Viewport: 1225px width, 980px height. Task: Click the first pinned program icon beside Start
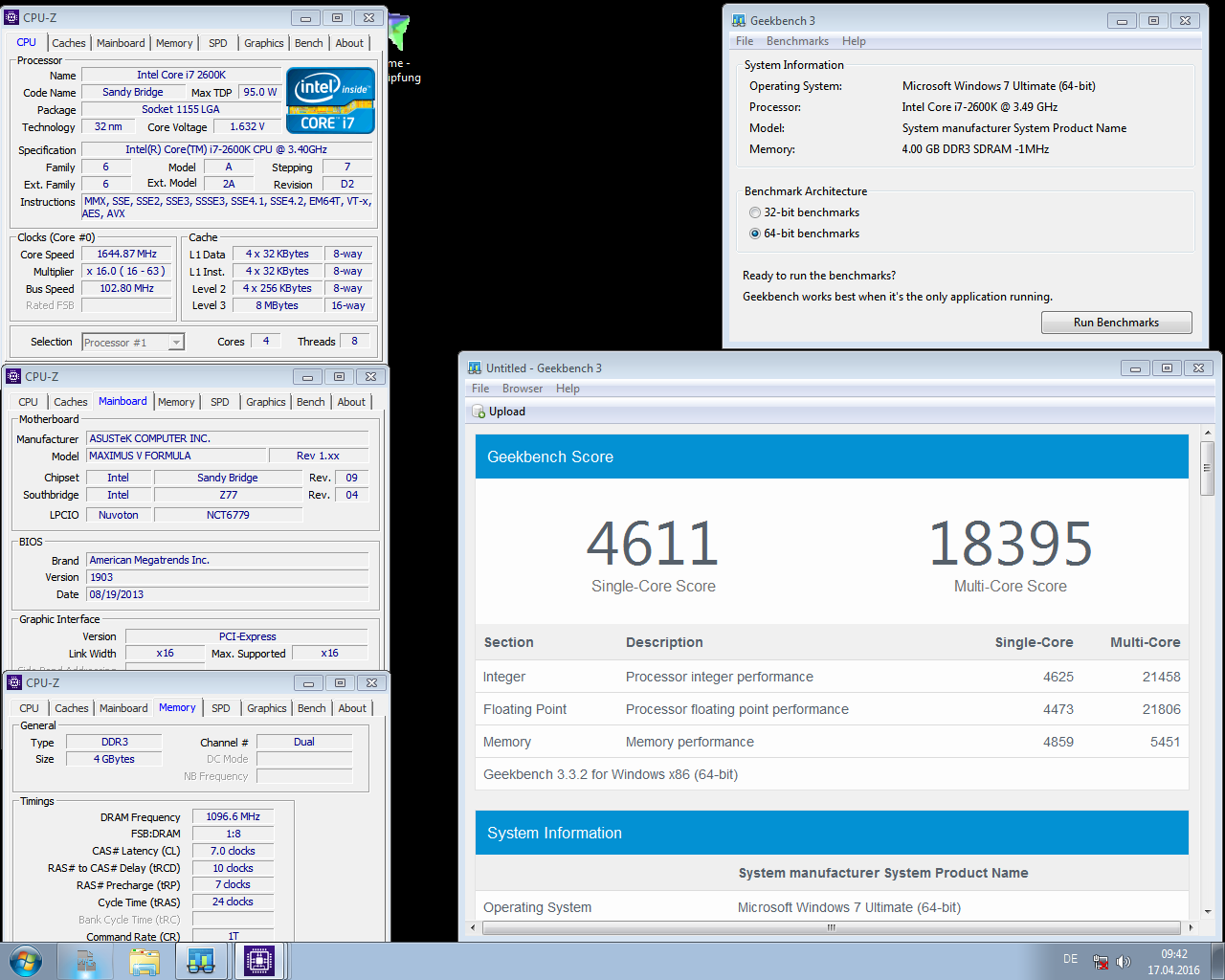[x=87, y=961]
